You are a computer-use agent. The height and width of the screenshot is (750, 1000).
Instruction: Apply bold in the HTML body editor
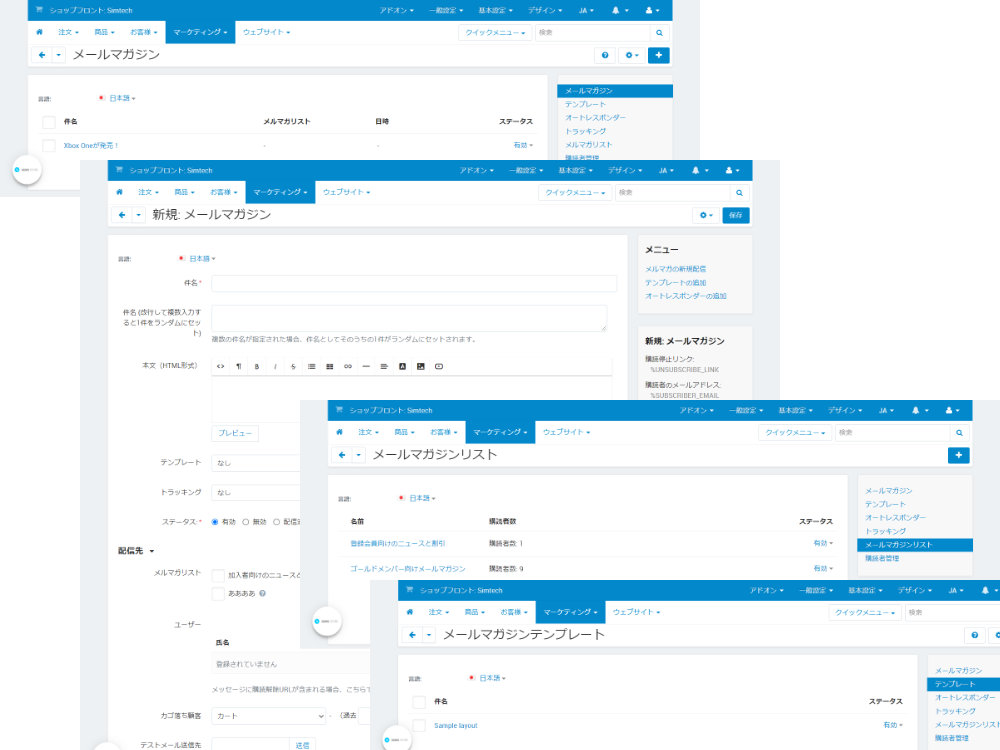(257, 367)
